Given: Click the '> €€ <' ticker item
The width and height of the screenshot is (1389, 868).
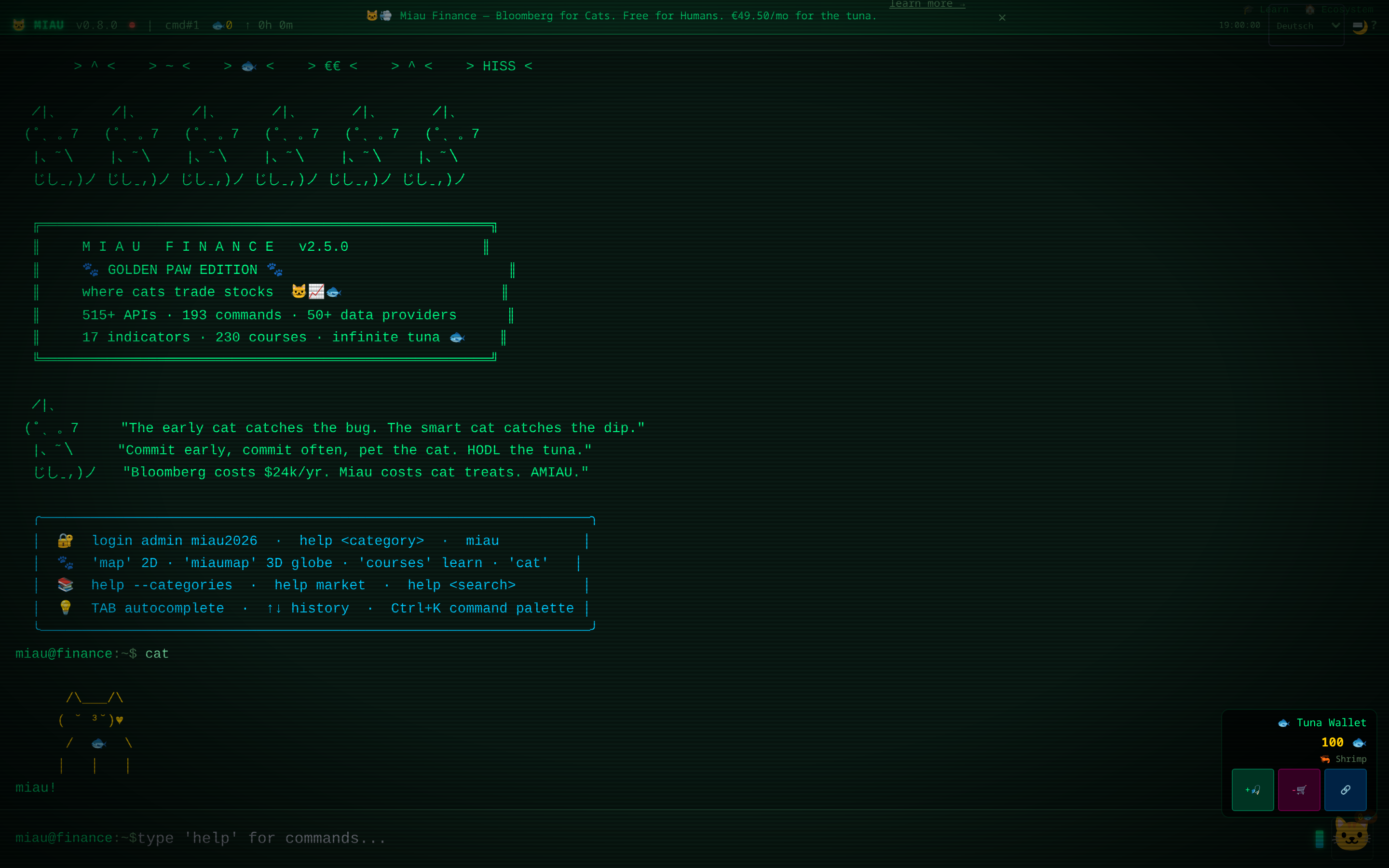Looking at the screenshot, I should 333,67.
